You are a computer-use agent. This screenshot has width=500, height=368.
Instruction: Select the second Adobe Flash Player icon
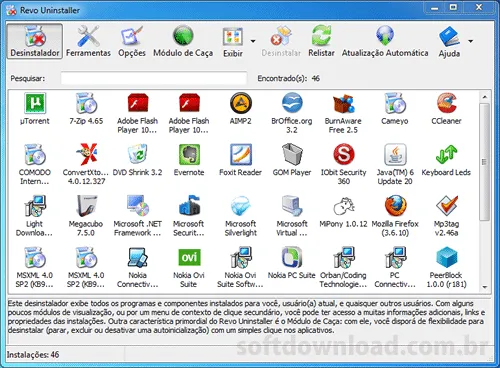coord(189,103)
